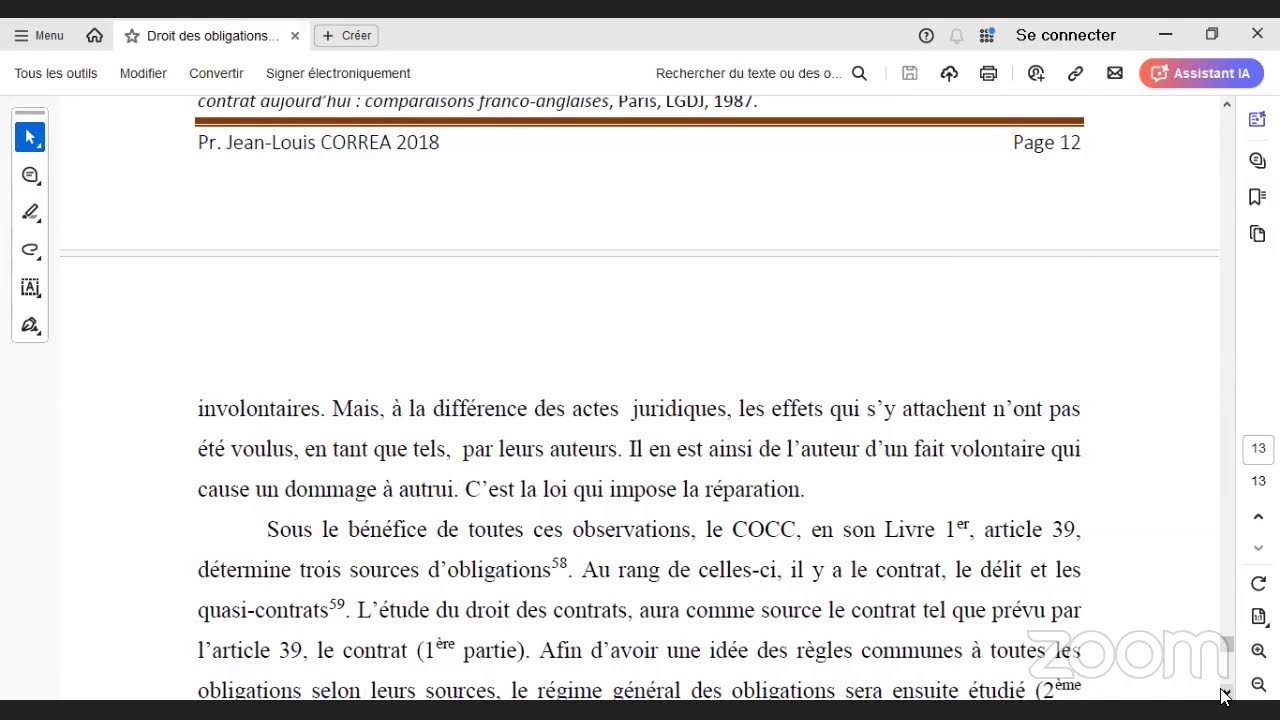Click the current page number box 13
Image resolution: width=1280 pixels, height=720 pixels.
[1258, 449]
